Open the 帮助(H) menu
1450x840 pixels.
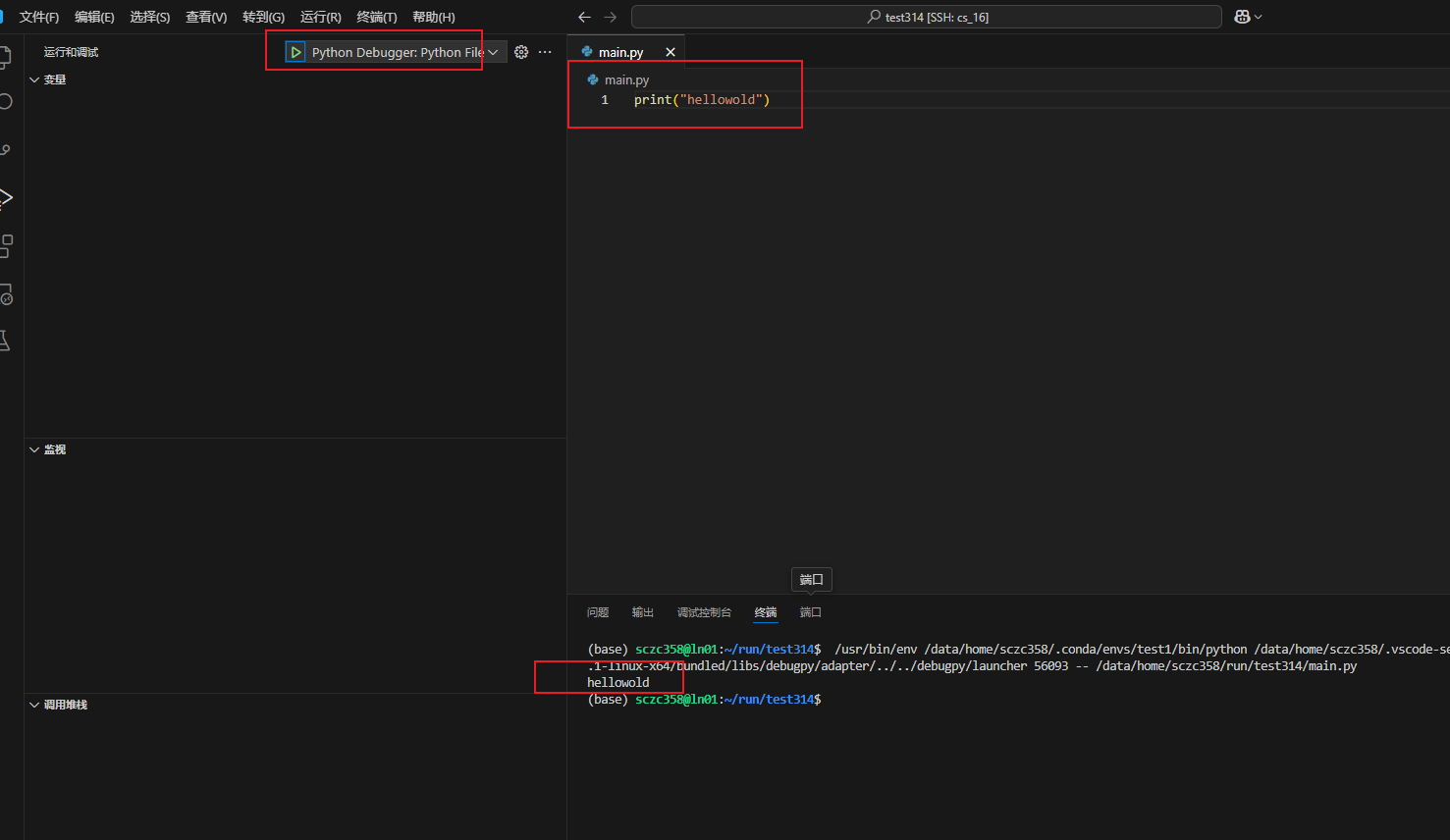tap(434, 17)
